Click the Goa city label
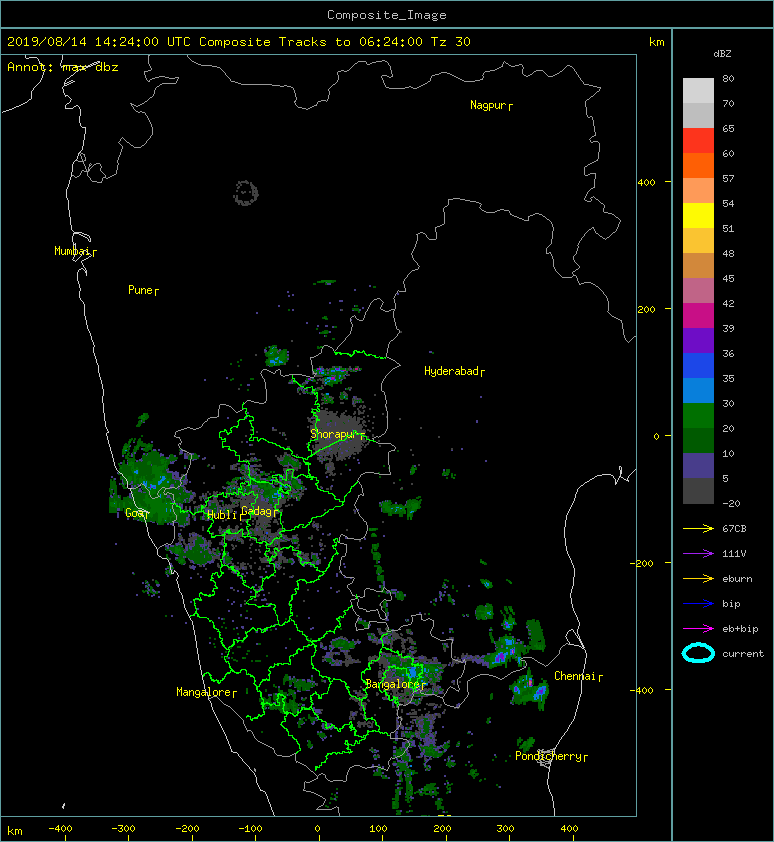 (137, 513)
